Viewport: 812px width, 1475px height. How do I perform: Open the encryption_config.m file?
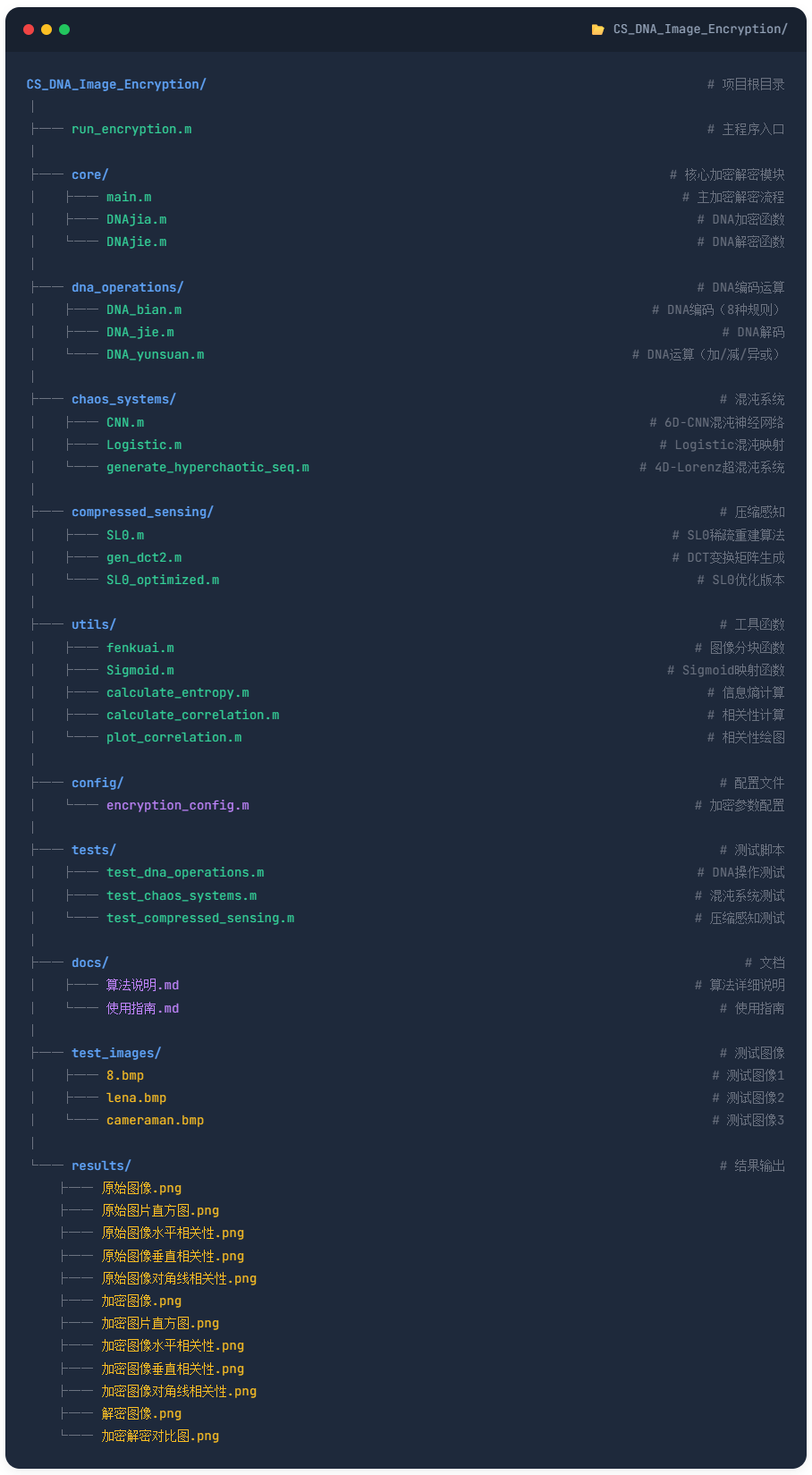(177, 805)
